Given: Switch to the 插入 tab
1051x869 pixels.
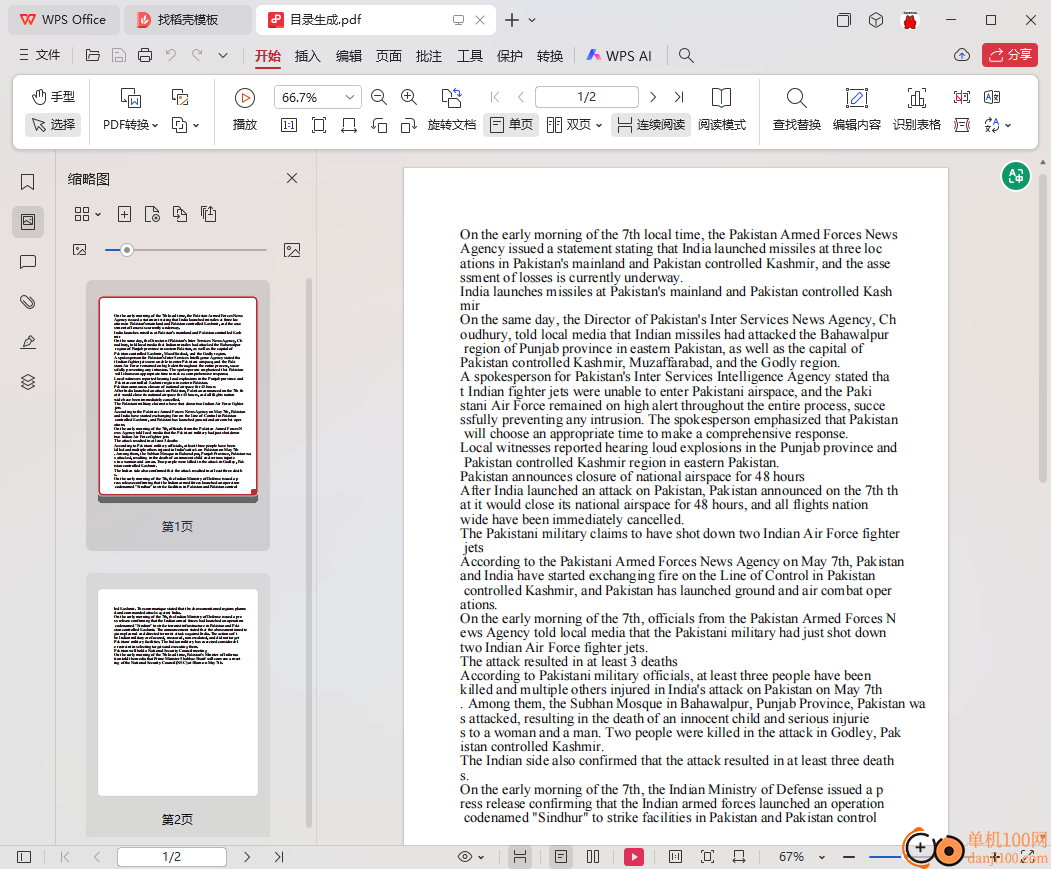Looking at the screenshot, I should [x=308, y=56].
